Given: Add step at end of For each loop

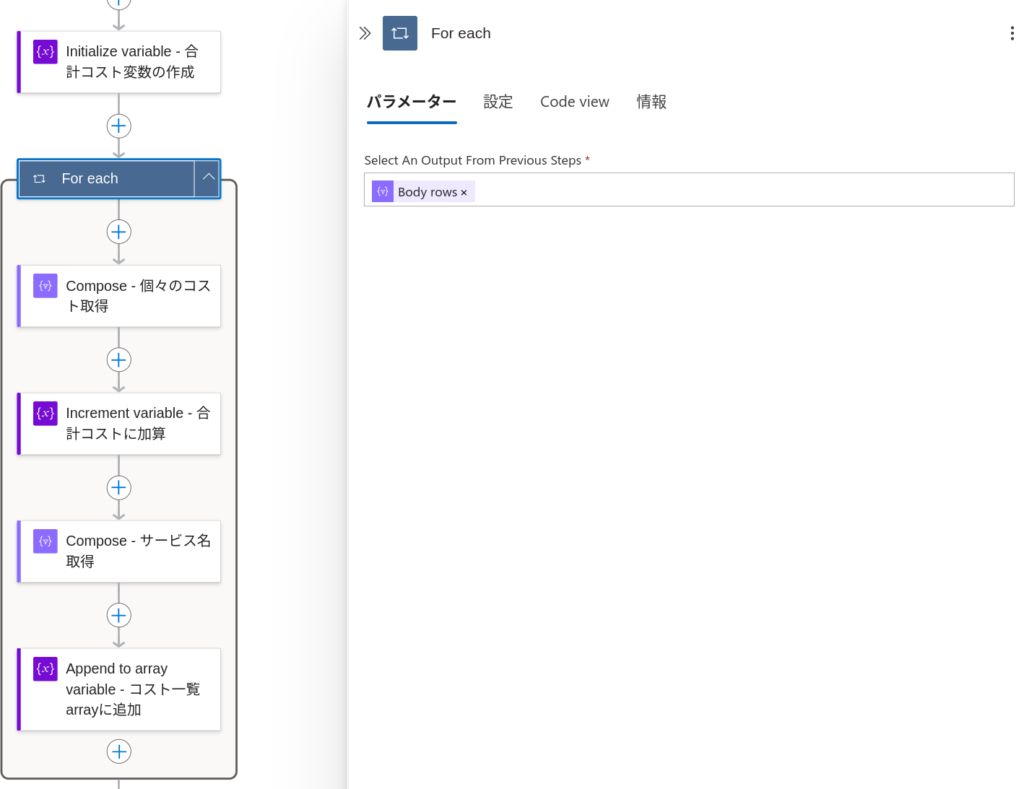Looking at the screenshot, I should [x=119, y=752].
